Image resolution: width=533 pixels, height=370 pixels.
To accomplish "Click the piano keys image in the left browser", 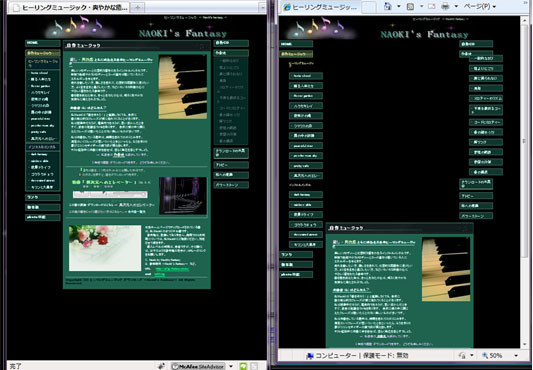I will [183, 87].
